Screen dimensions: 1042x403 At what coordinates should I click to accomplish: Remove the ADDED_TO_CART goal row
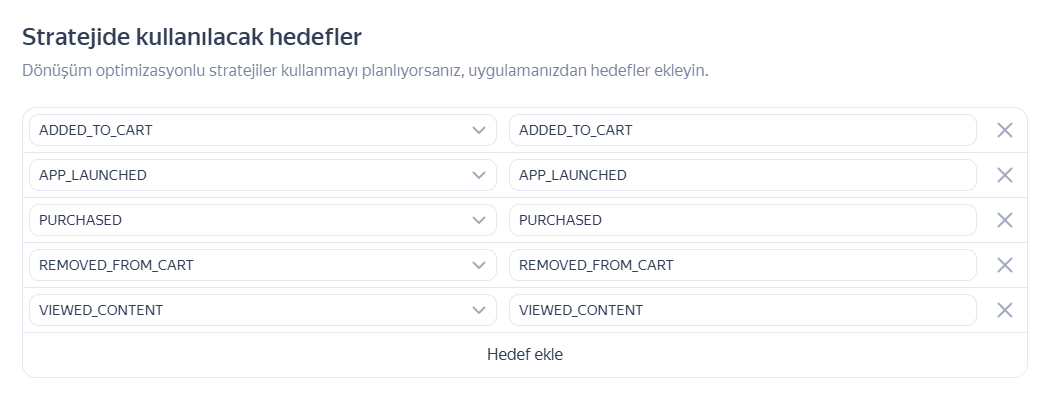(x=1005, y=130)
